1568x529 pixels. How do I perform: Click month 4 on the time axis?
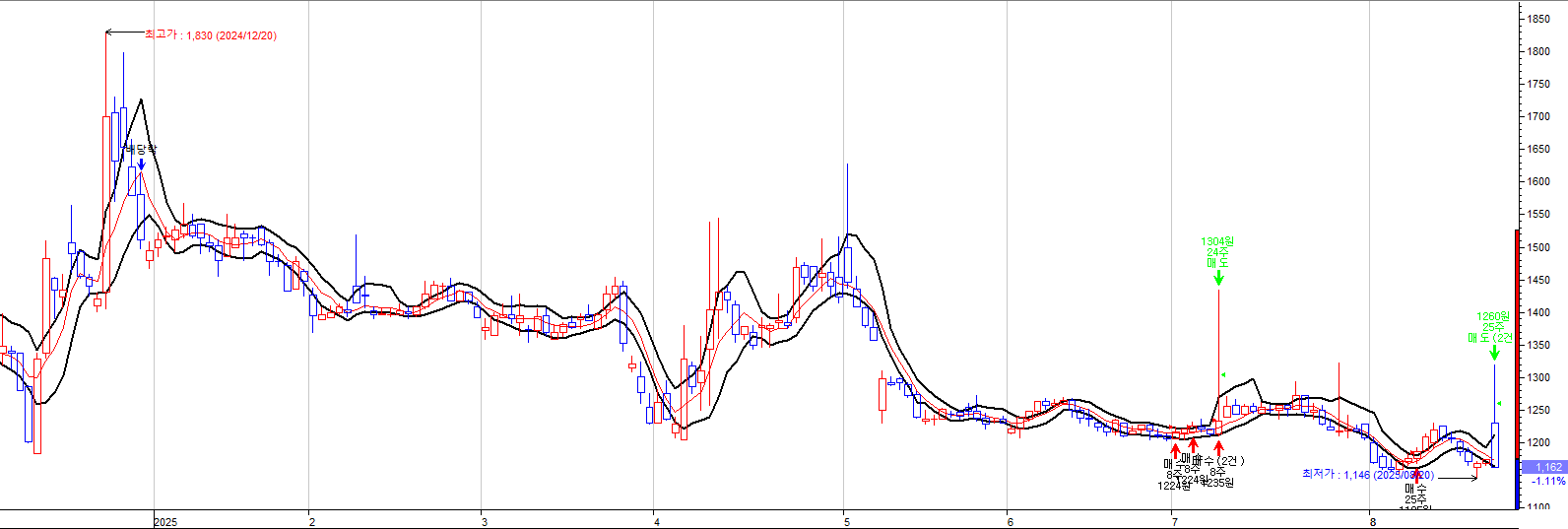(656, 522)
